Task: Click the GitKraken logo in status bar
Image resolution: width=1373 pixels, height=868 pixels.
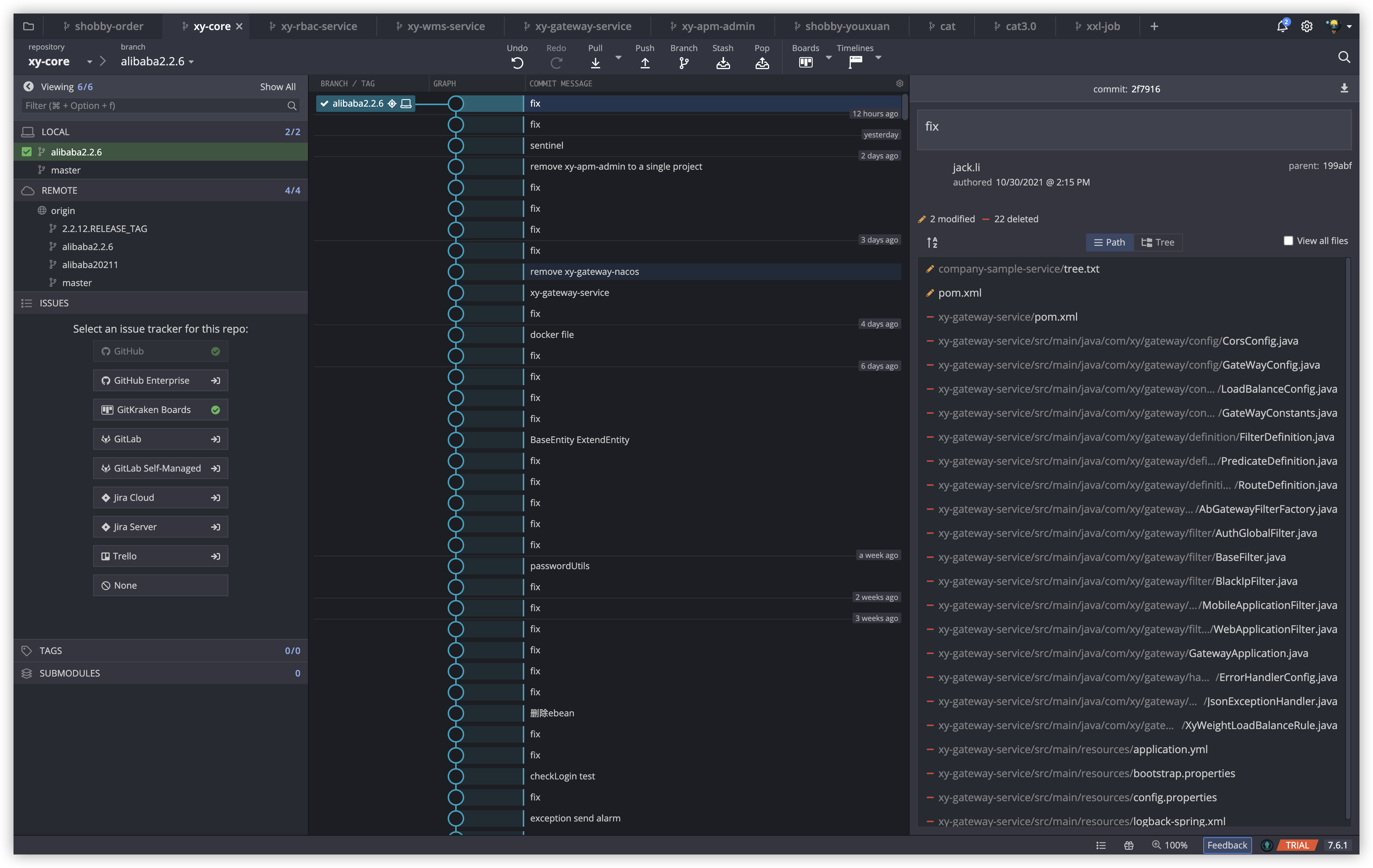Action: click(1266, 845)
